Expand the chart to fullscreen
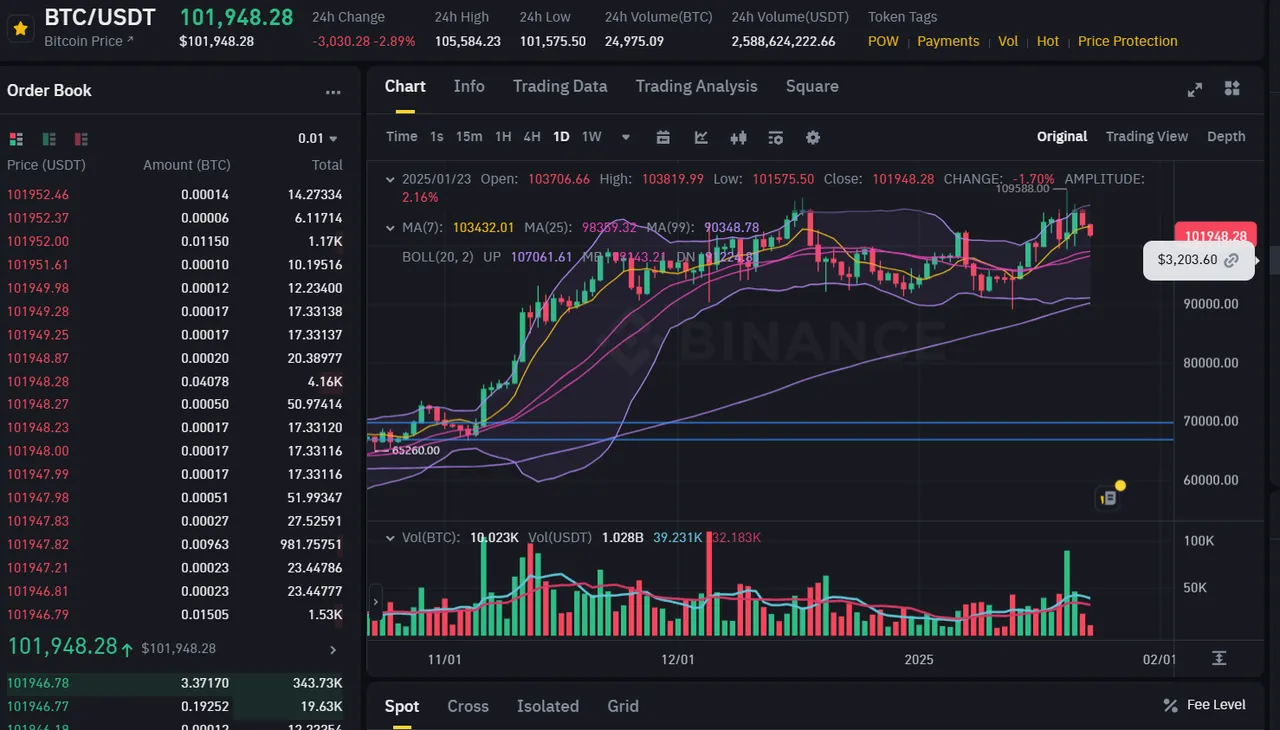This screenshot has height=730, width=1280. tap(1194, 89)
